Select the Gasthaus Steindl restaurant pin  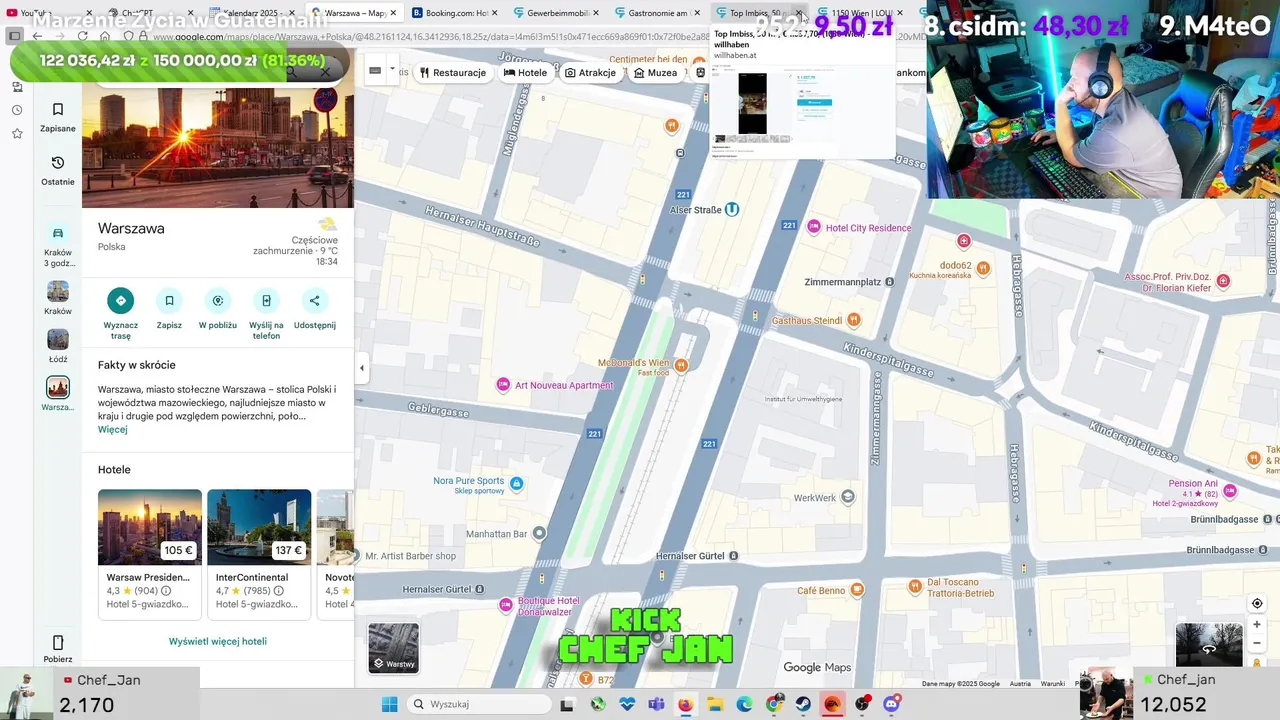[x=853, y=320]
